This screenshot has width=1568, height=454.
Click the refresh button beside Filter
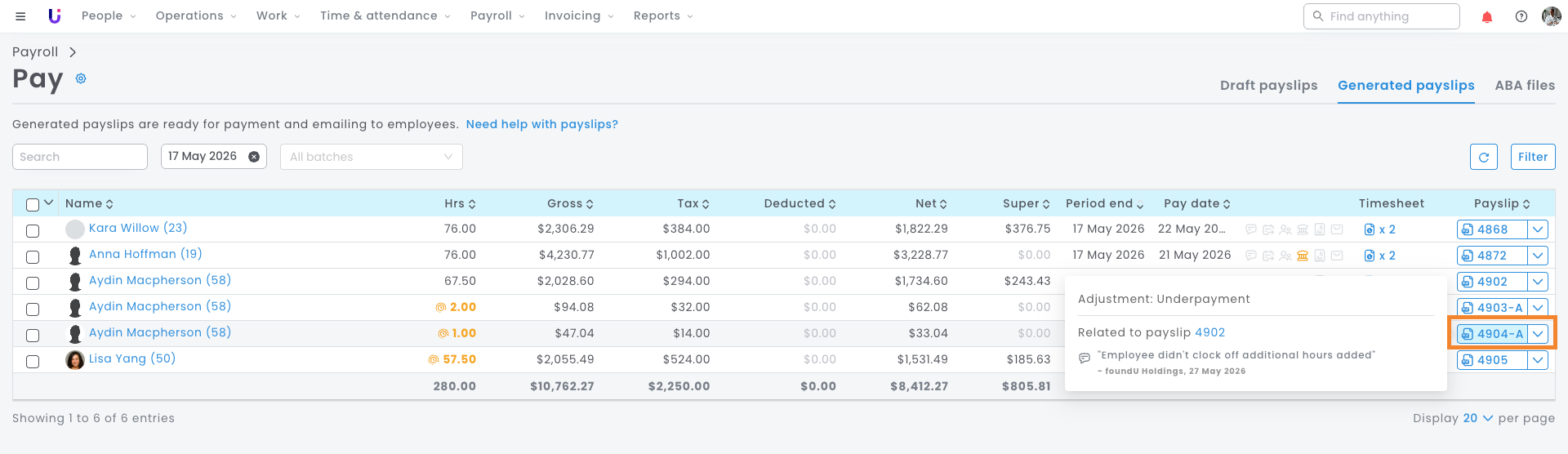(x=1484, y=157)
